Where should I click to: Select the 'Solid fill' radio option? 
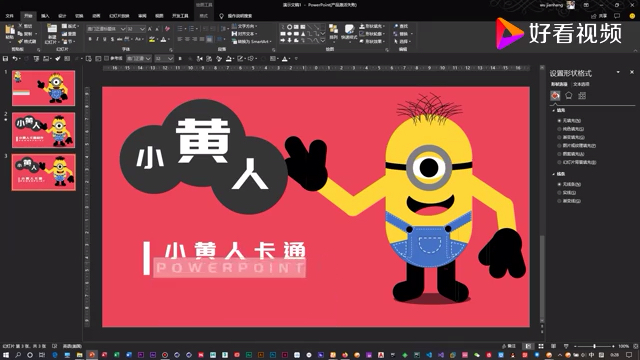coord(559,129)
